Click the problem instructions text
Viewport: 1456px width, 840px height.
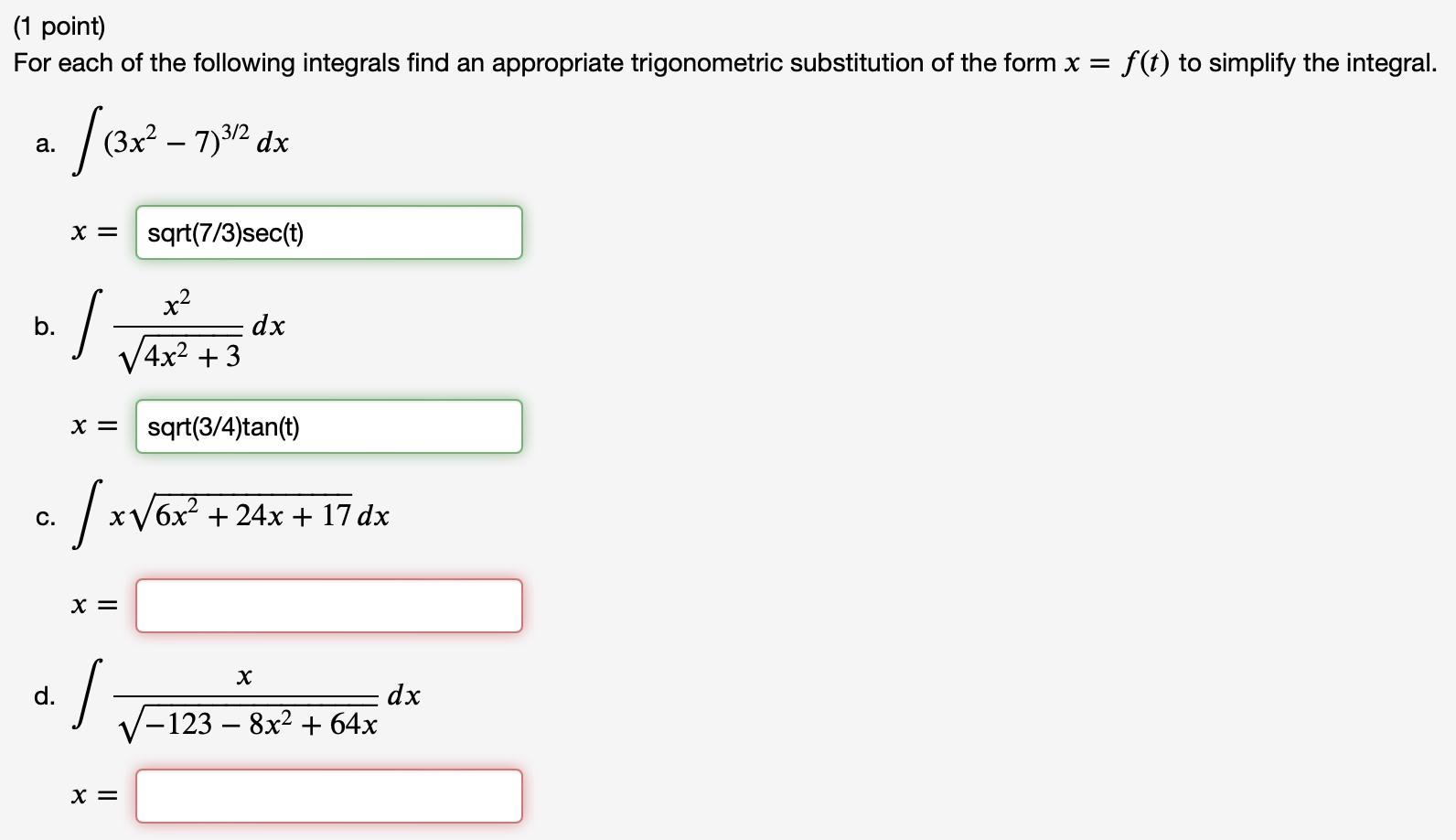coord(640,62)
